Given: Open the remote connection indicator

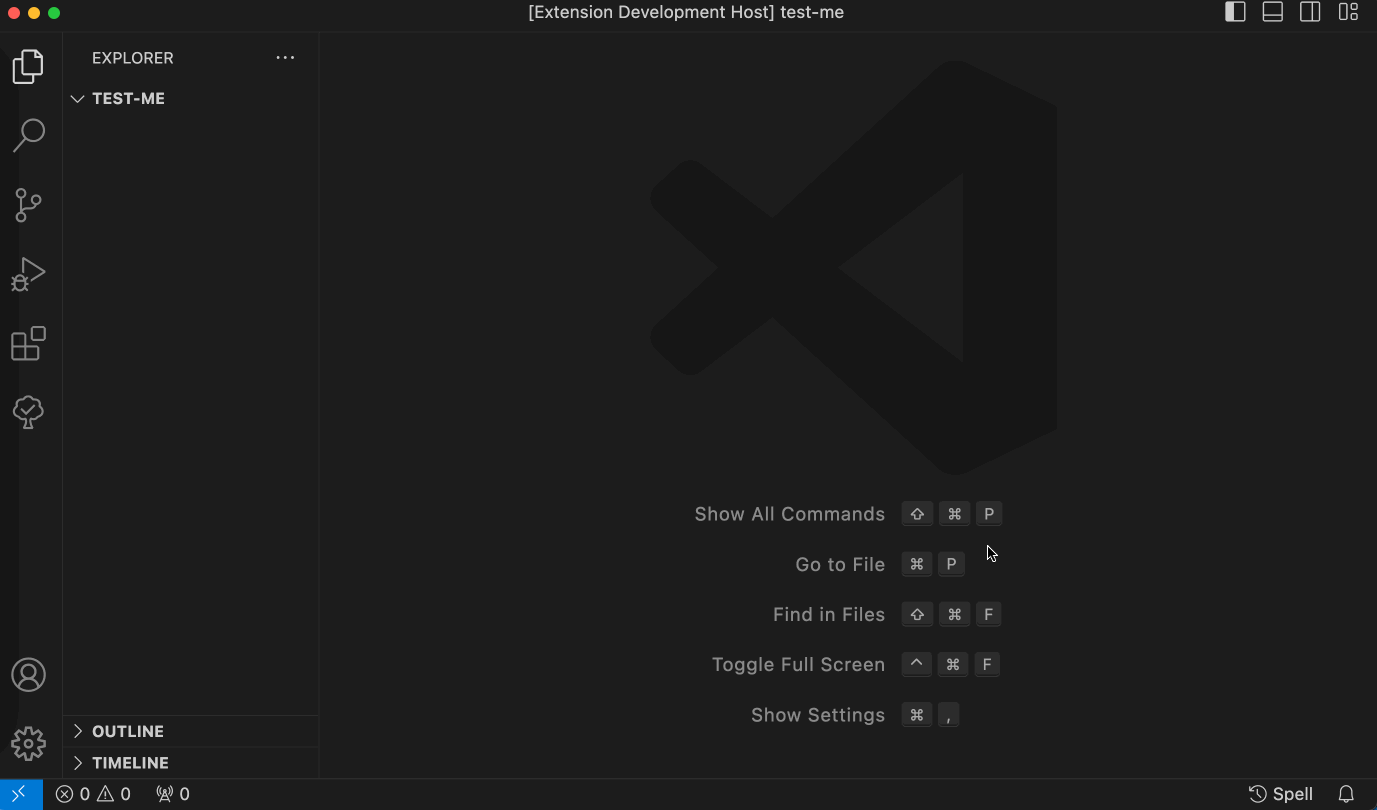Looking at the screenshot, I should click(x=20, y=793).
